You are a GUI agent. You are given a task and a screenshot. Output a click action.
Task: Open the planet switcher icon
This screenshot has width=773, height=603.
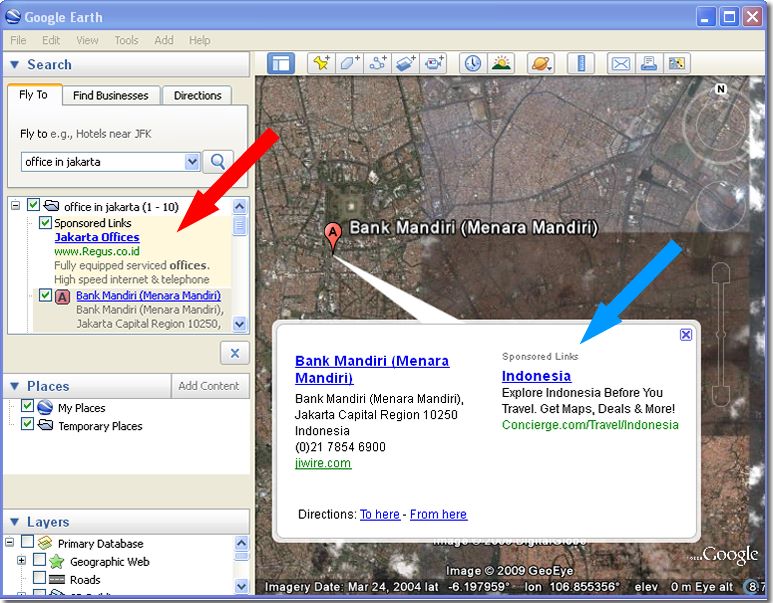(540, 63)
